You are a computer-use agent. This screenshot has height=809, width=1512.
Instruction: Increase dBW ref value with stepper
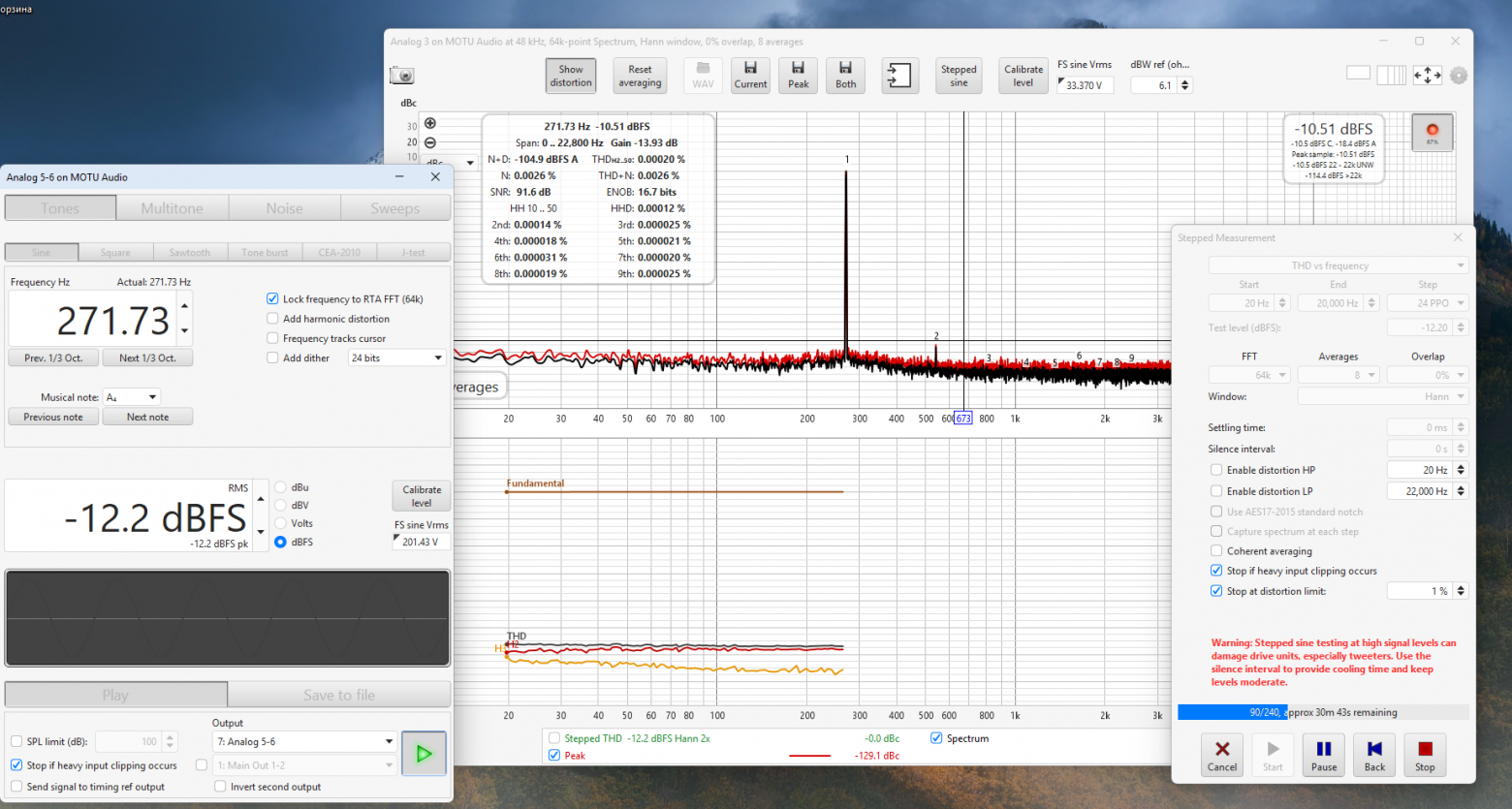tap(1184, 81)
